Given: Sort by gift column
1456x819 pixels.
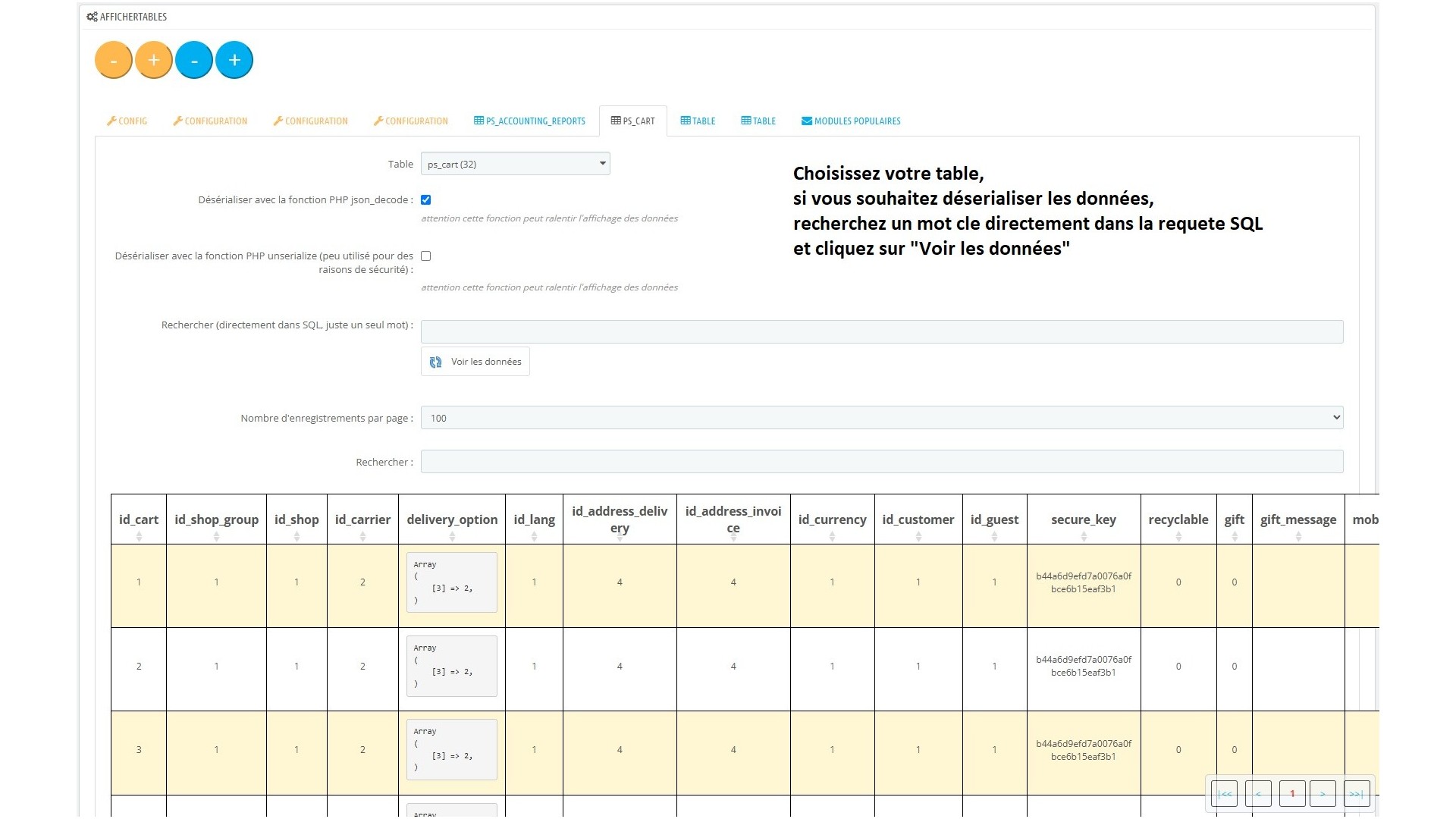Looking at the screenshot, I should [1234, 520].
